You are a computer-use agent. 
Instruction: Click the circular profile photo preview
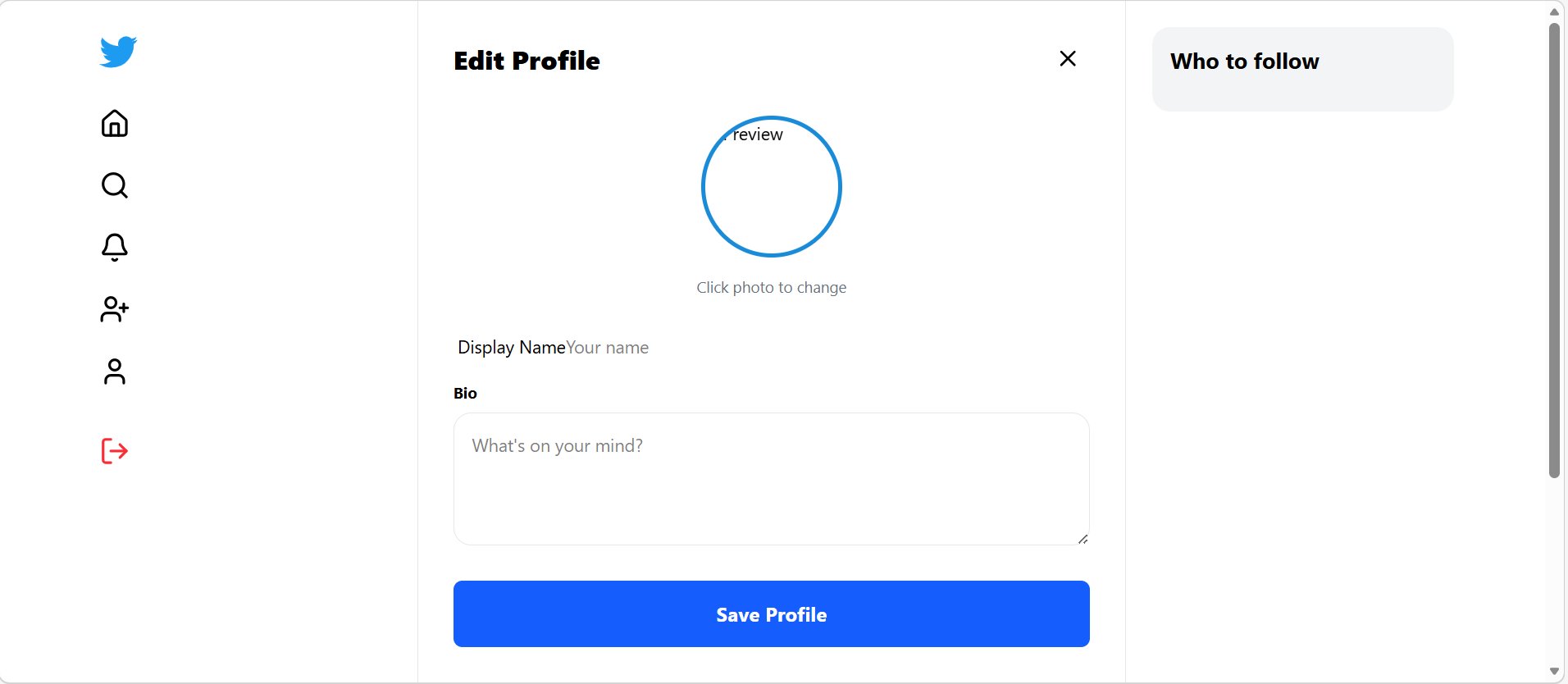[772, 186]
